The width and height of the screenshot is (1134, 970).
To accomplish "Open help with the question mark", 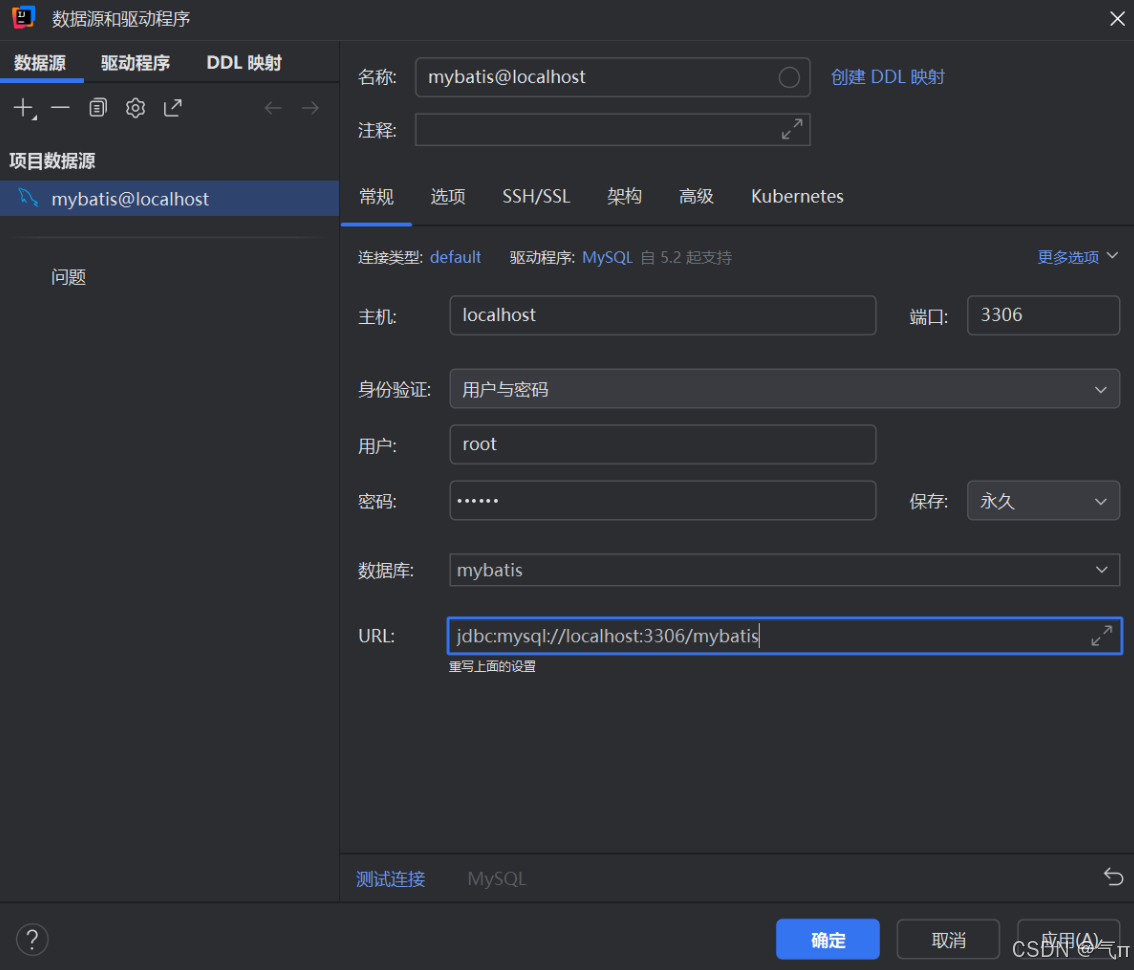I will pos(32,940).
